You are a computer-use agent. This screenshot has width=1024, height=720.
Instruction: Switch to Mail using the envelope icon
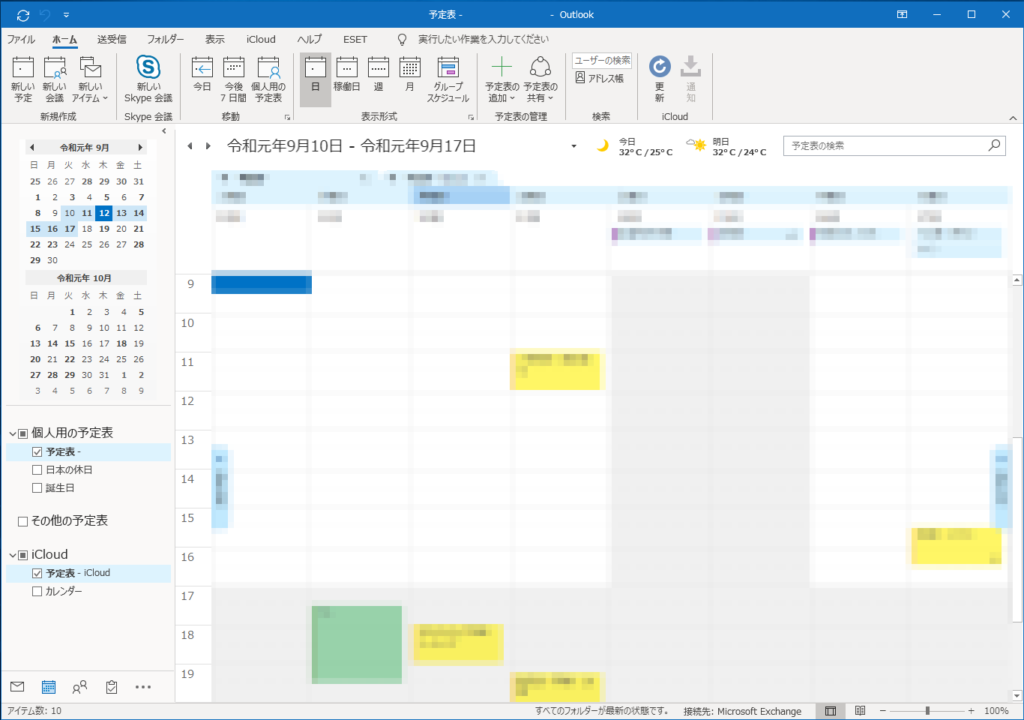tap(17, 687)
